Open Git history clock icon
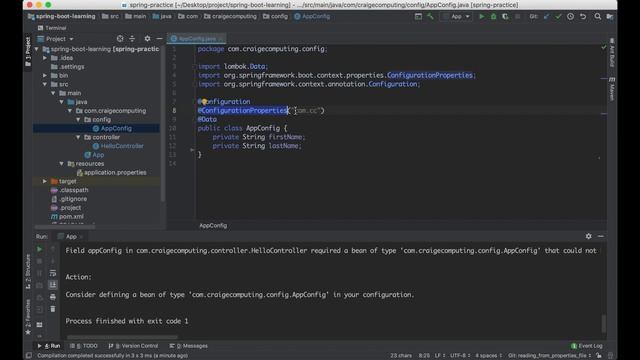Viewport: 640px width, 360px height. point(570,17)
